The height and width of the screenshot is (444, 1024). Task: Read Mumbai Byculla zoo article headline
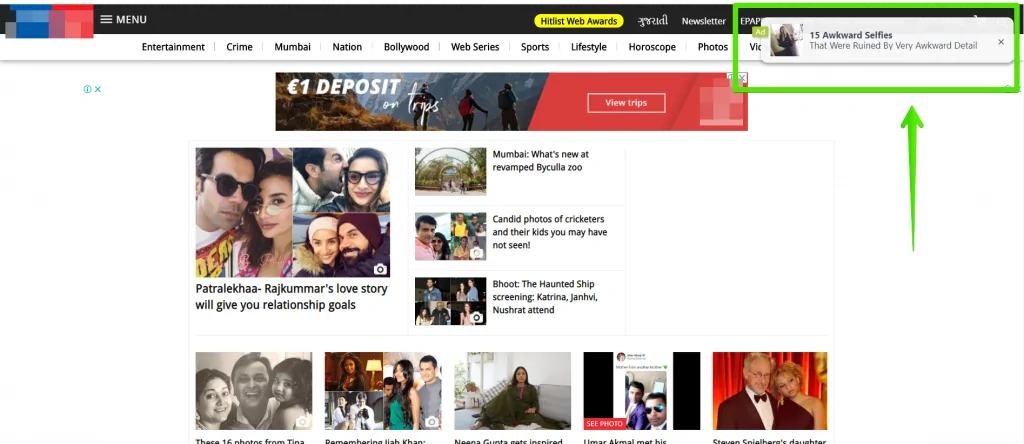tap(541, 161)
